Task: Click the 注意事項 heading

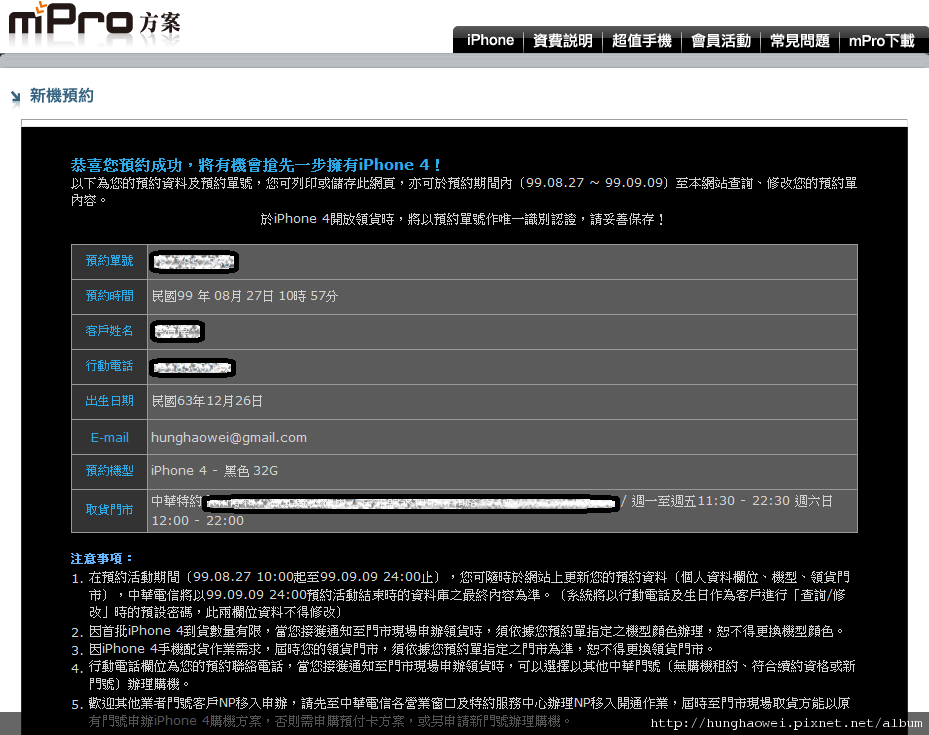Action: (x=102, y=559)
